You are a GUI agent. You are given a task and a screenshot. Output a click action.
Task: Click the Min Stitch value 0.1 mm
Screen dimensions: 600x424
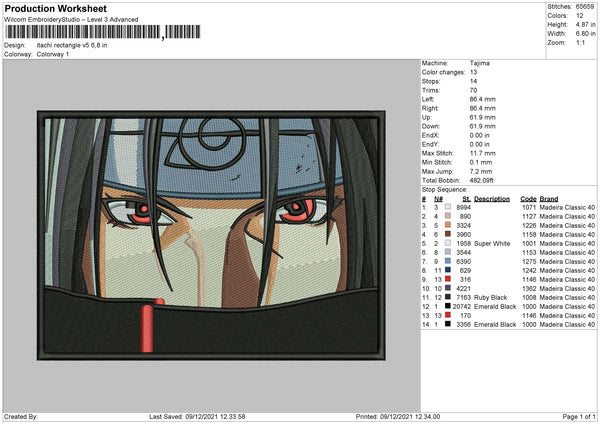tap(481, 162)
